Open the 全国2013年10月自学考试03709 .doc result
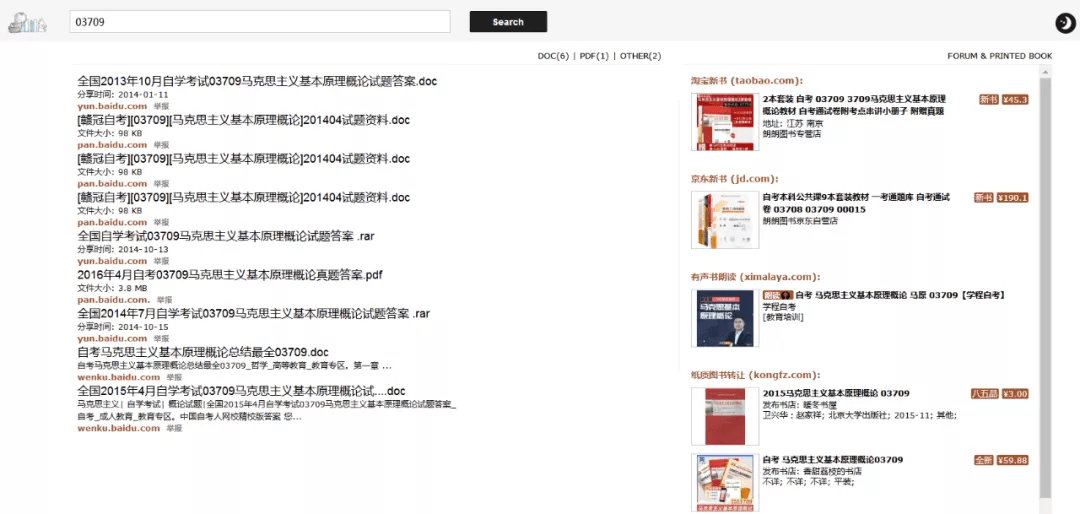Image resolution: width=1080 pixels, height=514 pixels. [x=257, y=81]
